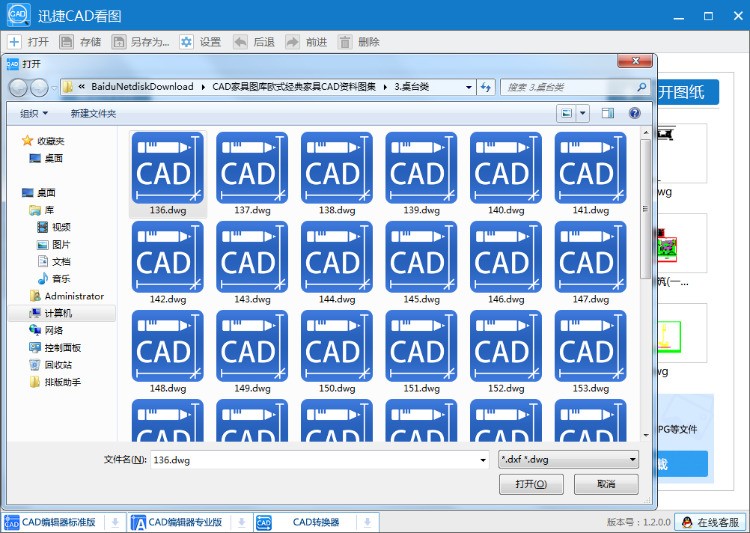This screenshot has width=750, height=533.
Task: Select the 138.dwg CAD file icon
Action: (x=337, y=168)
